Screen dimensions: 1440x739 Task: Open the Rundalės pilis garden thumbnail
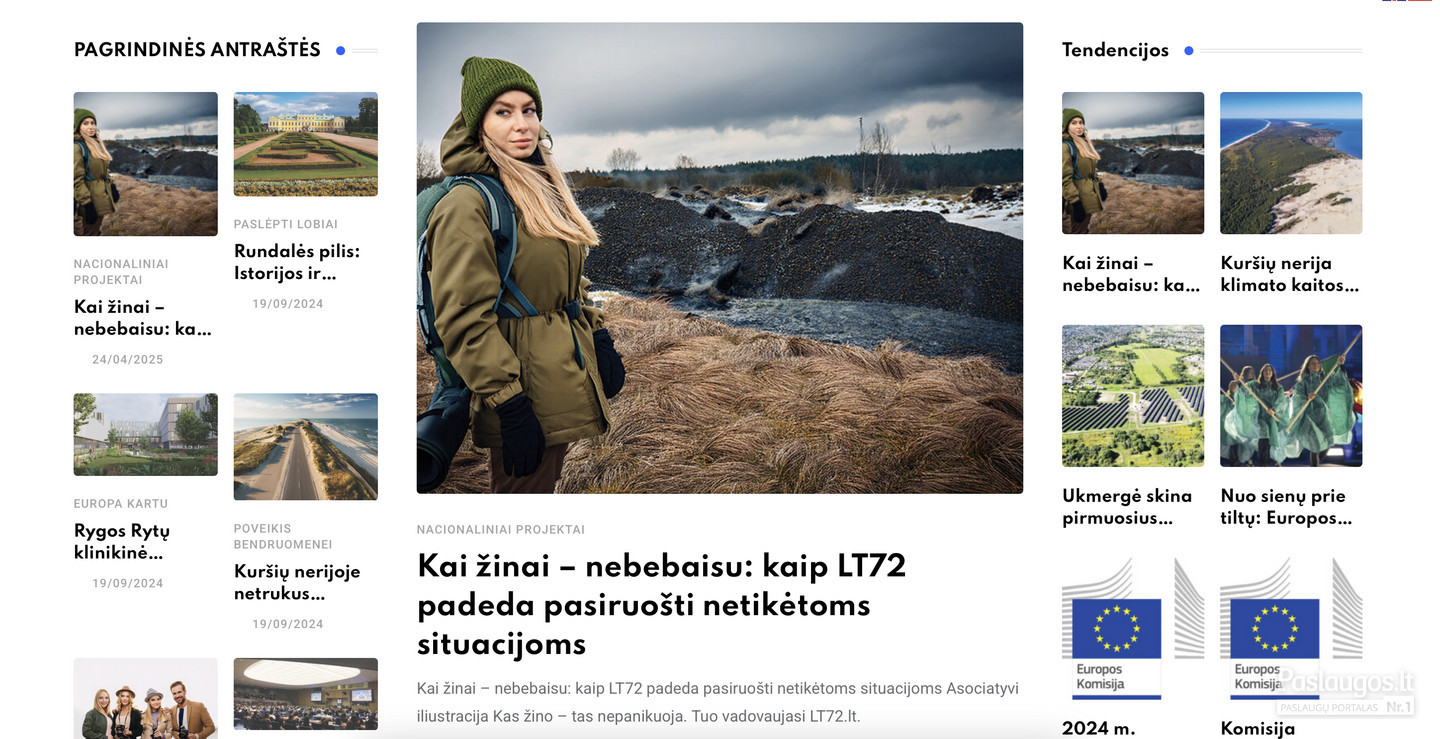click(305, 144)
